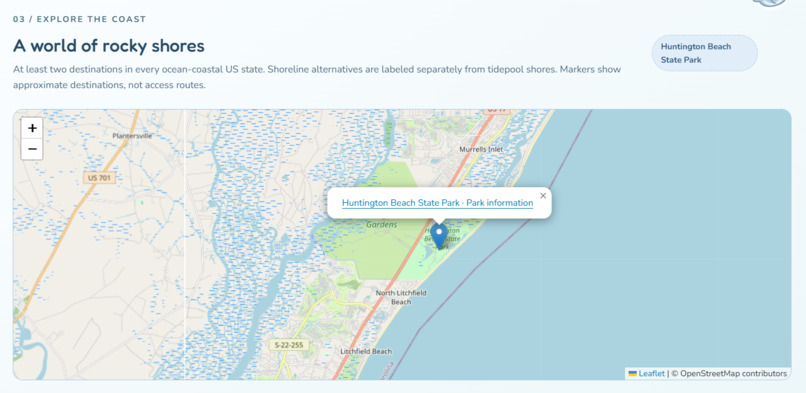Open Huntington Beach State Park information link
This screenshot has width=806, height=393.
(x=437, y=203)
